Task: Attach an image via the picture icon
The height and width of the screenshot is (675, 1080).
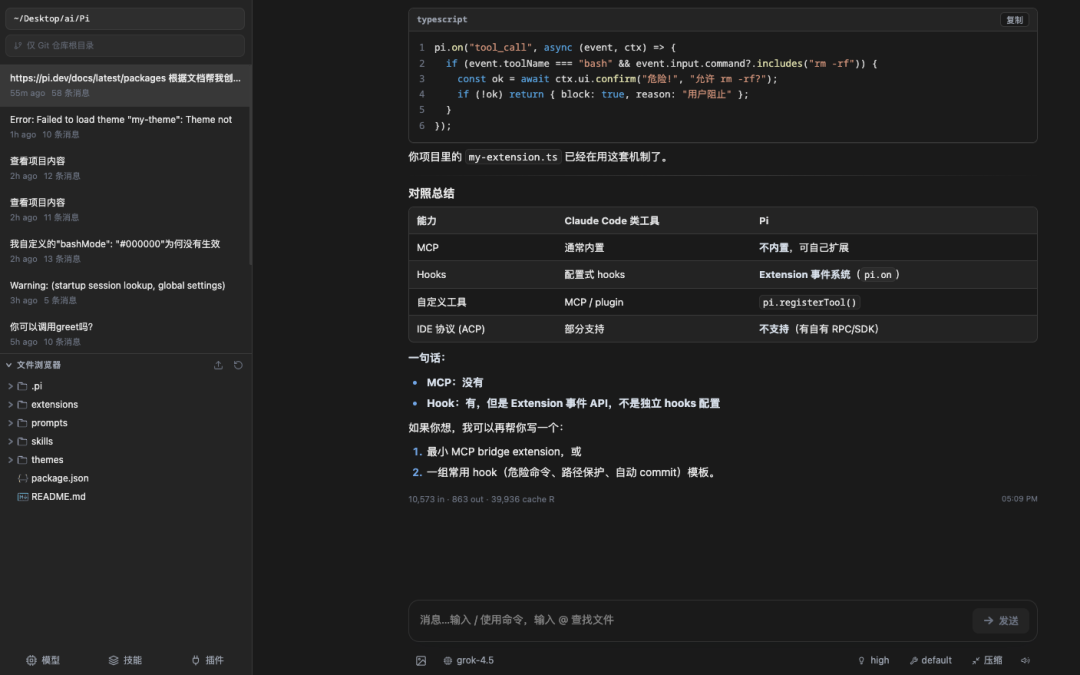Action: 421,661
